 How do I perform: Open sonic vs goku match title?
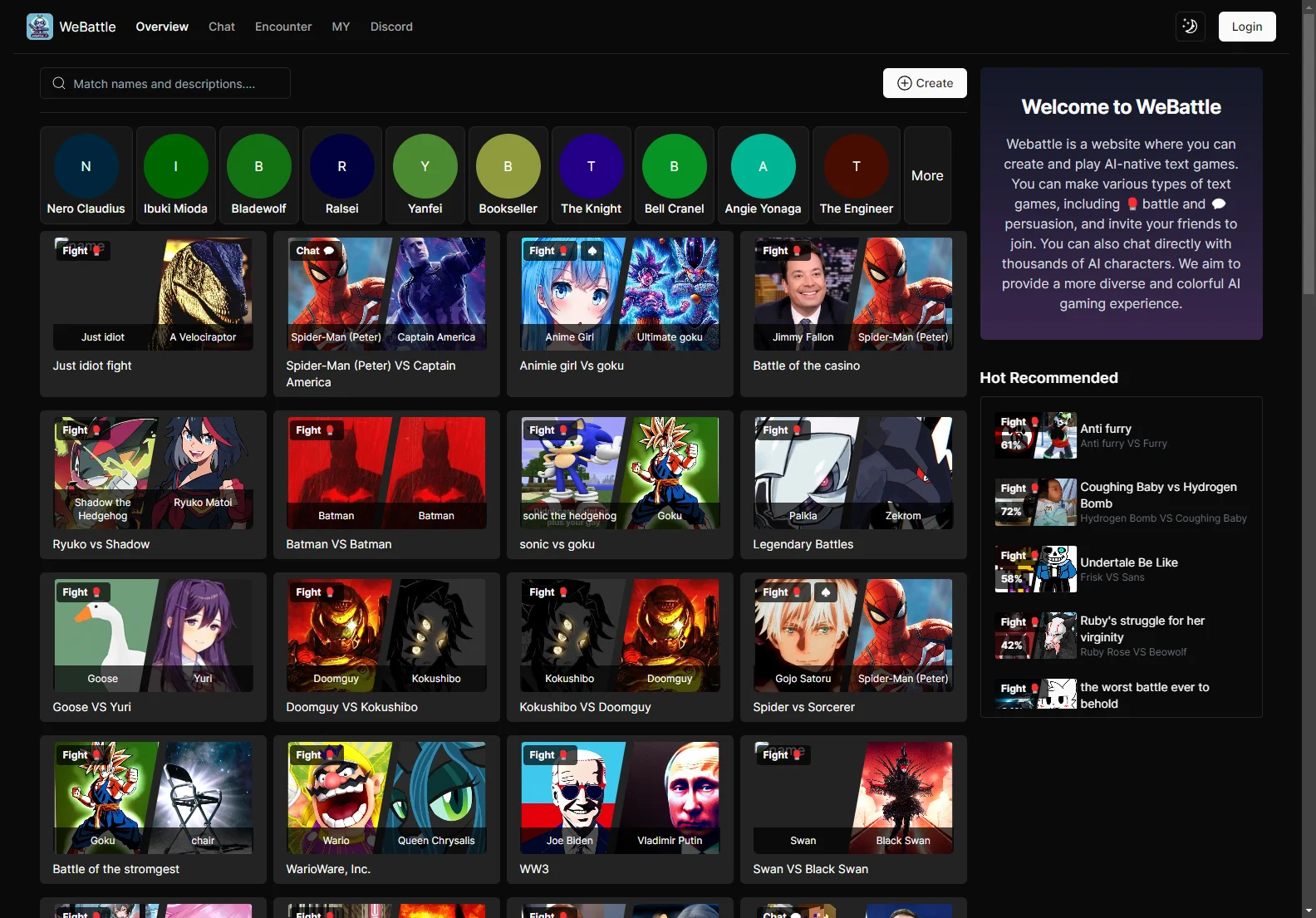click(x=557, y=544)
